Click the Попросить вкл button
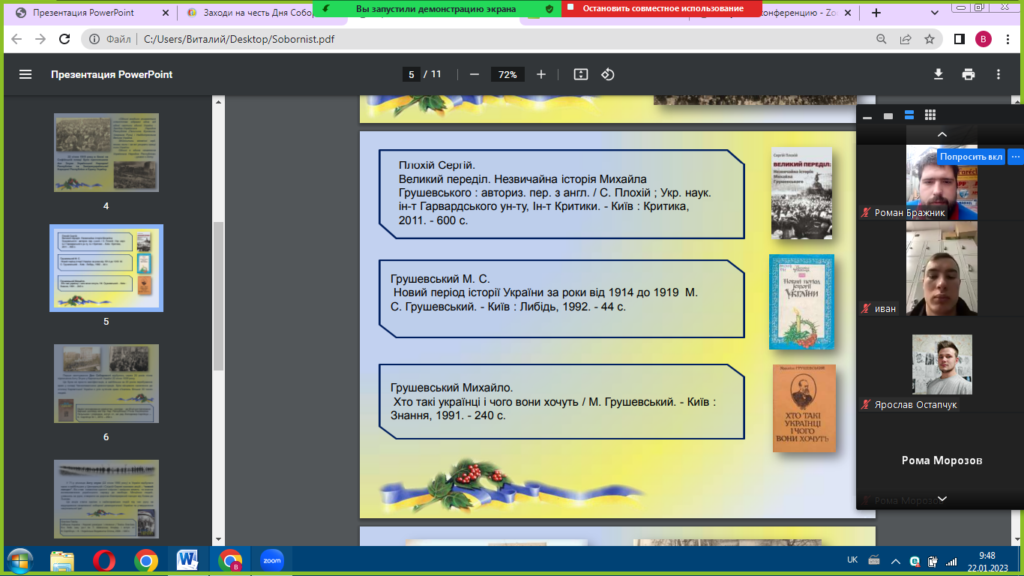This screenshot has height=576, width=1024. click(x=970, y=157)
